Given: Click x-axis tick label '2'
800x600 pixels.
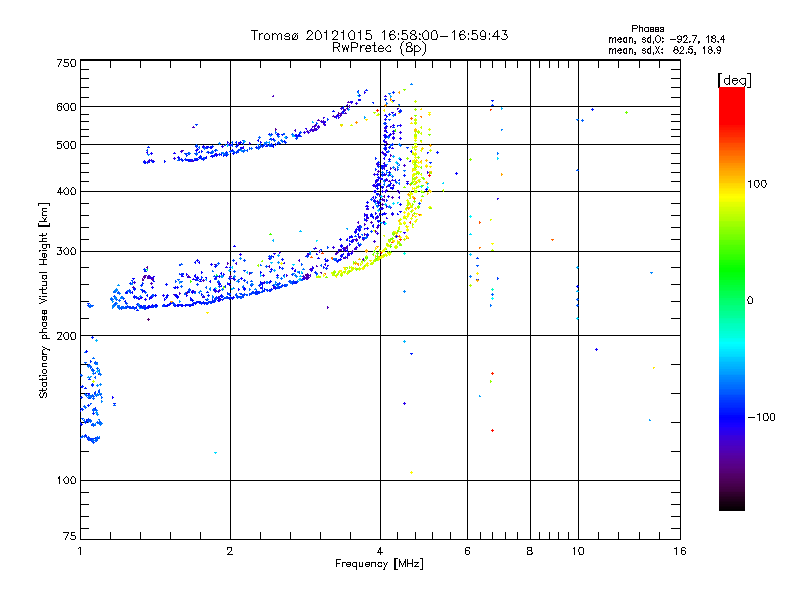Looking at the screenshot, I should (x=230, y=551).
